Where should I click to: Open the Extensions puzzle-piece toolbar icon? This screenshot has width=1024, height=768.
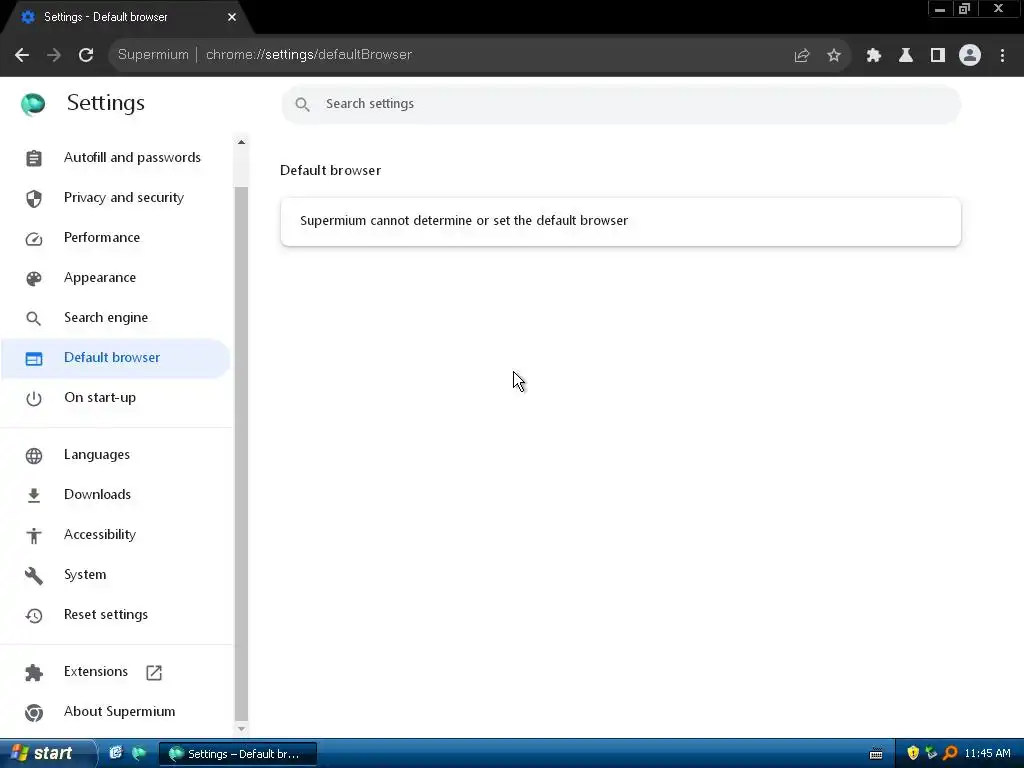click(874, 55)
